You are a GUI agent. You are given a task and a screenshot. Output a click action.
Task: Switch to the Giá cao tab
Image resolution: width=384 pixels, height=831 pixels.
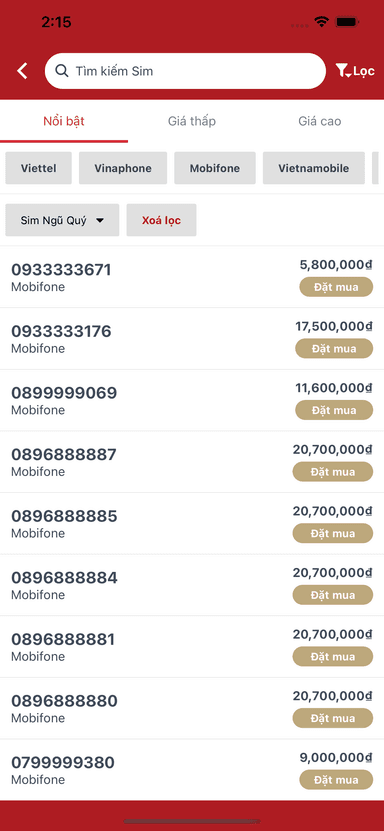[319, 121]
